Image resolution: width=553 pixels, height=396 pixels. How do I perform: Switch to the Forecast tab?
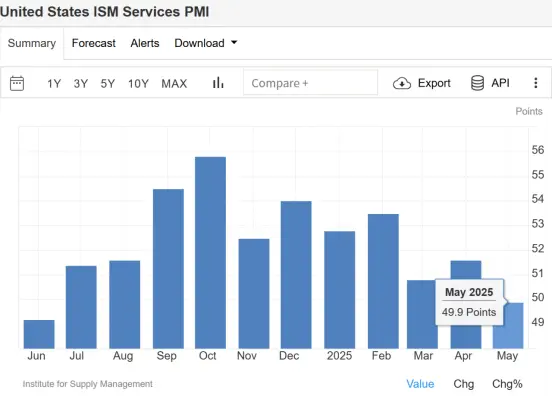click(93, 43)
